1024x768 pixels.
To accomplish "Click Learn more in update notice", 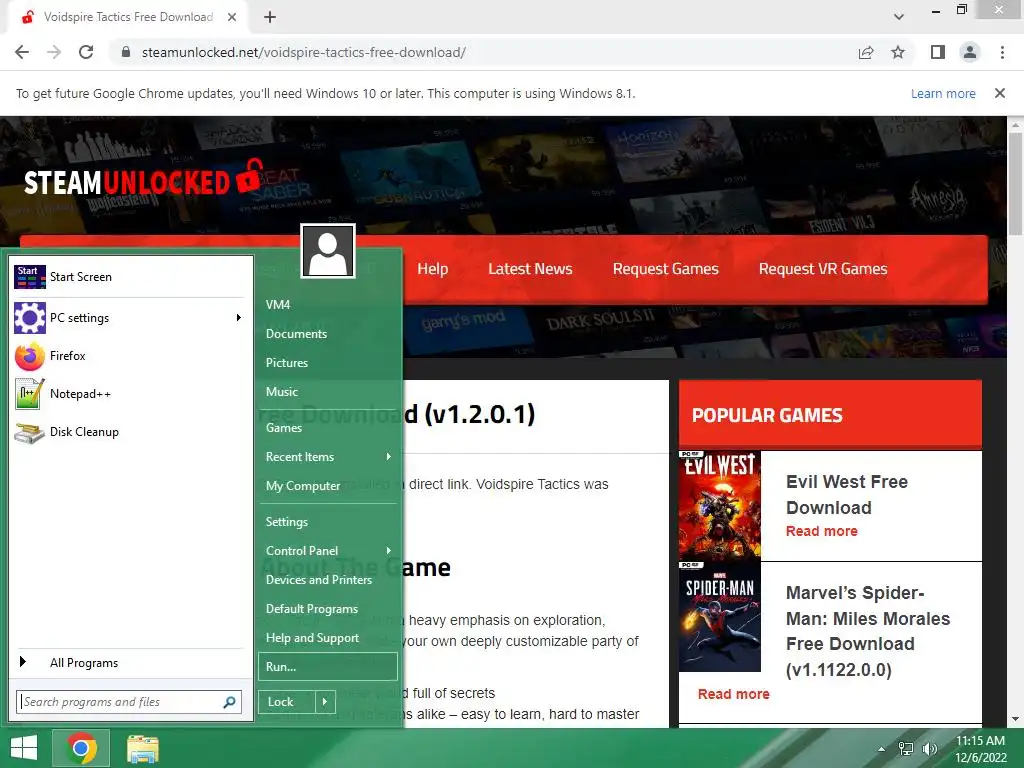I will [943, 93].
